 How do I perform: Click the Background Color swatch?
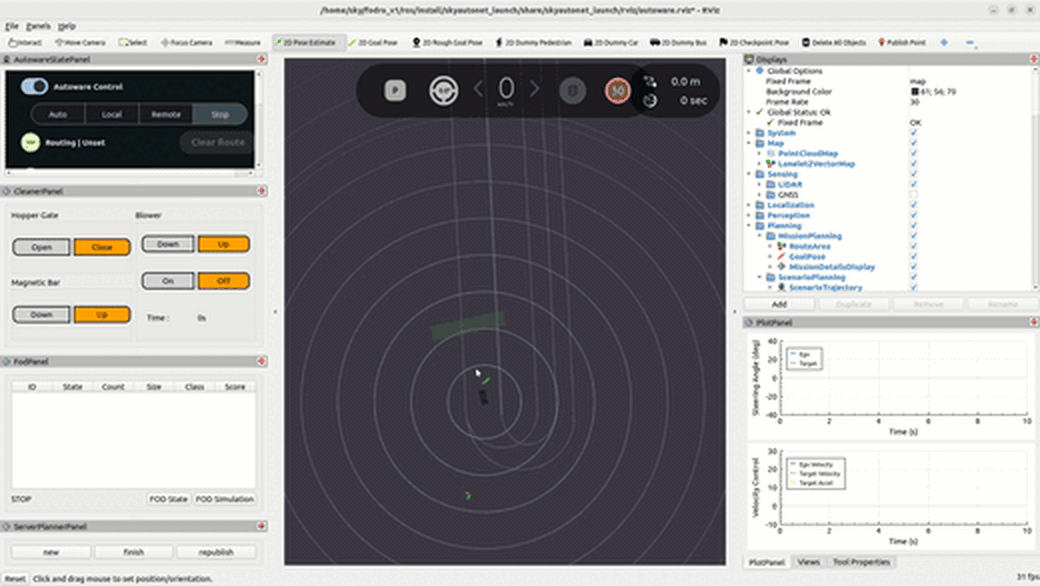tap(915, 91)
